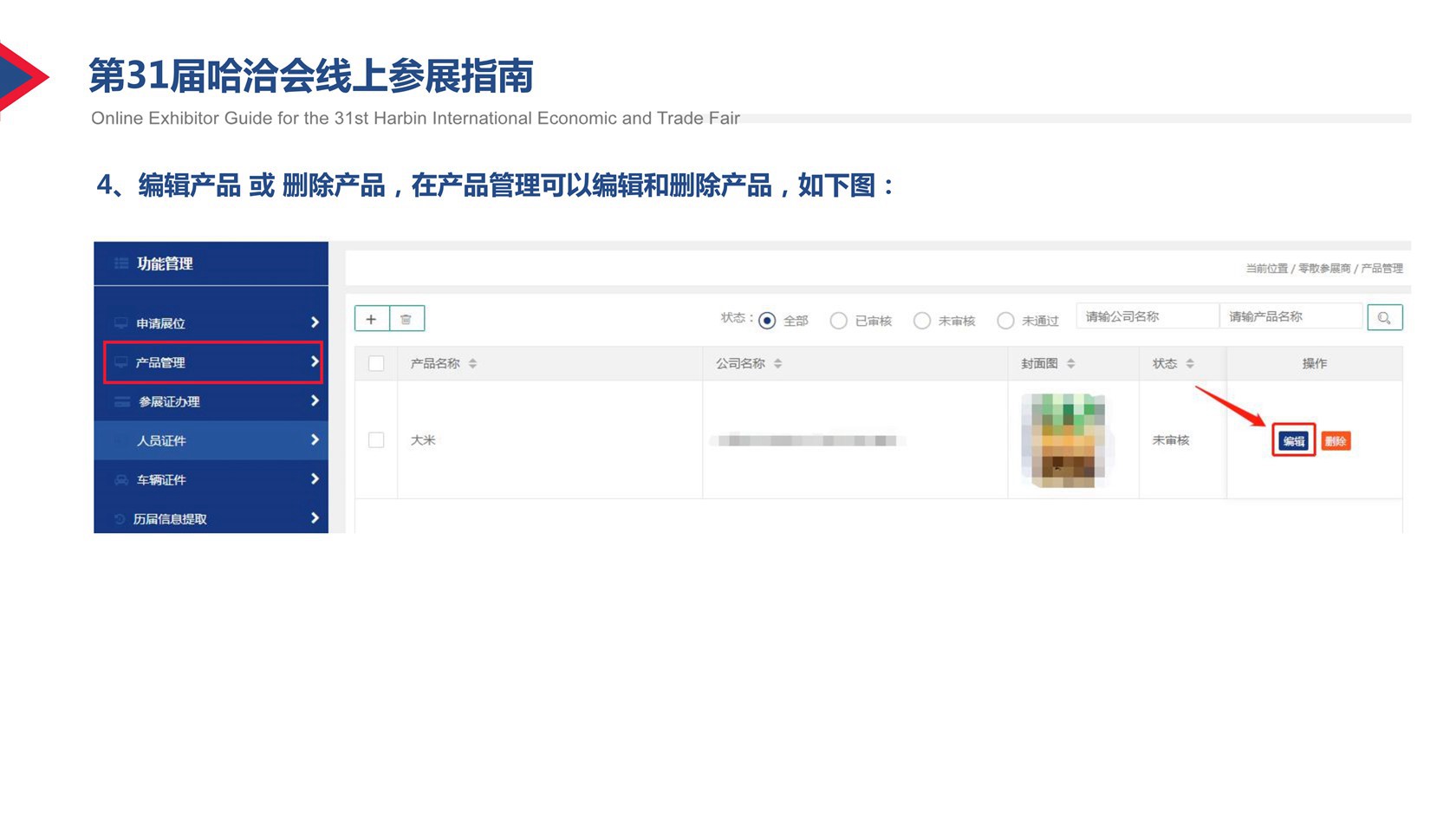Click the orange 删除 button for 大米

[1336, 441]
